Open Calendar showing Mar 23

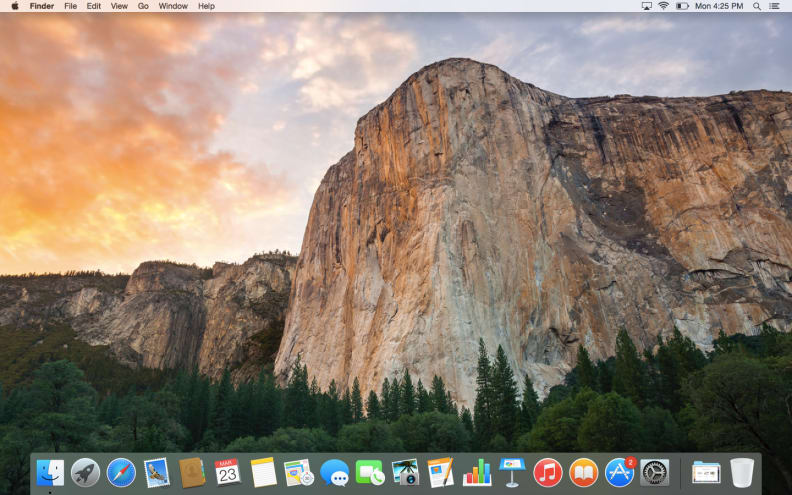coord(227,472)
